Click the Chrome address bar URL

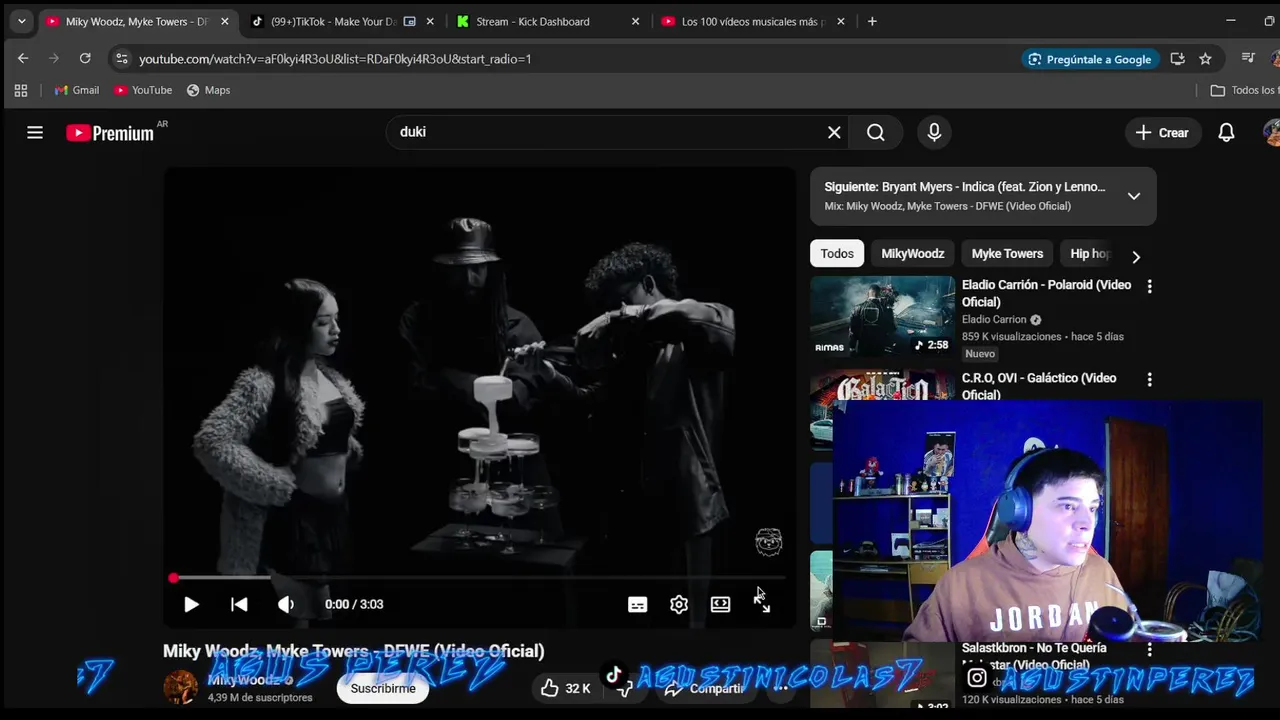pyautogui.click(x=335, y=59)
